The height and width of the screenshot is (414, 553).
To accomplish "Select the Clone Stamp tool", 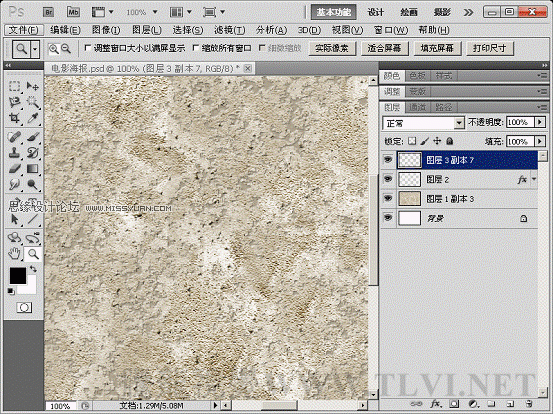I will click(14, 153).
